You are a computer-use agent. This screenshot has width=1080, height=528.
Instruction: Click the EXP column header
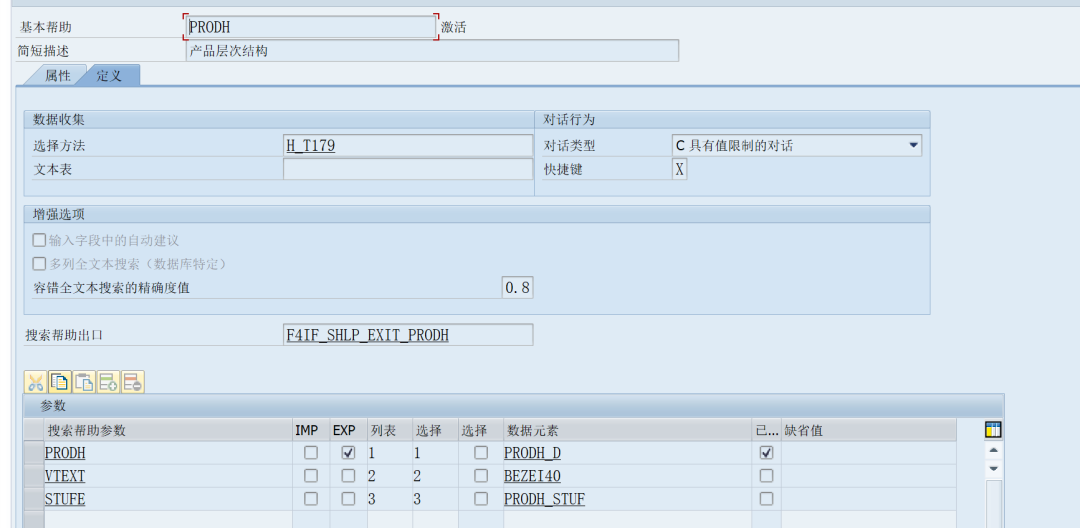point(349,430)
